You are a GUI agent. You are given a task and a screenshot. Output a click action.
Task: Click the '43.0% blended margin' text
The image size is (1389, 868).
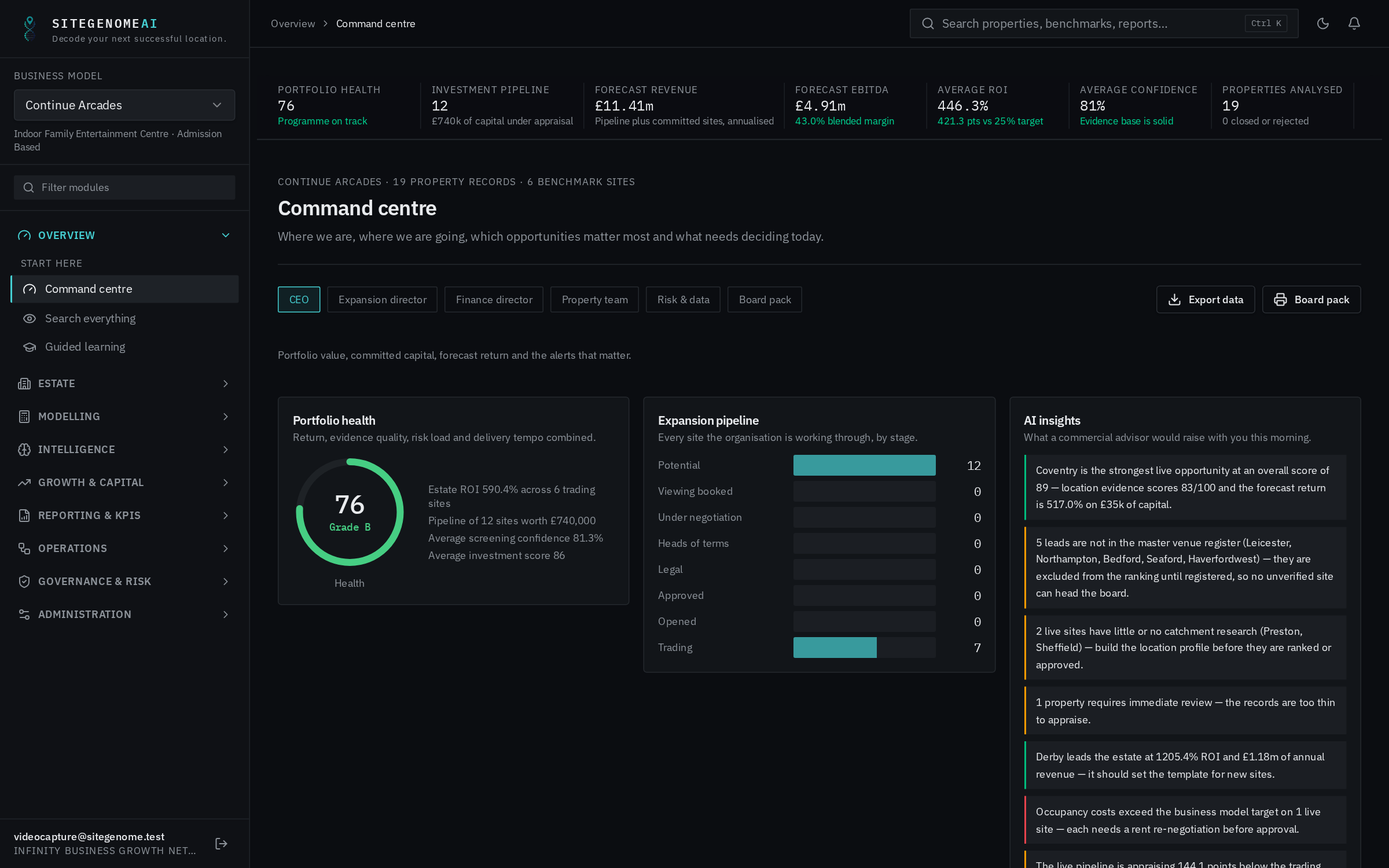844,121
